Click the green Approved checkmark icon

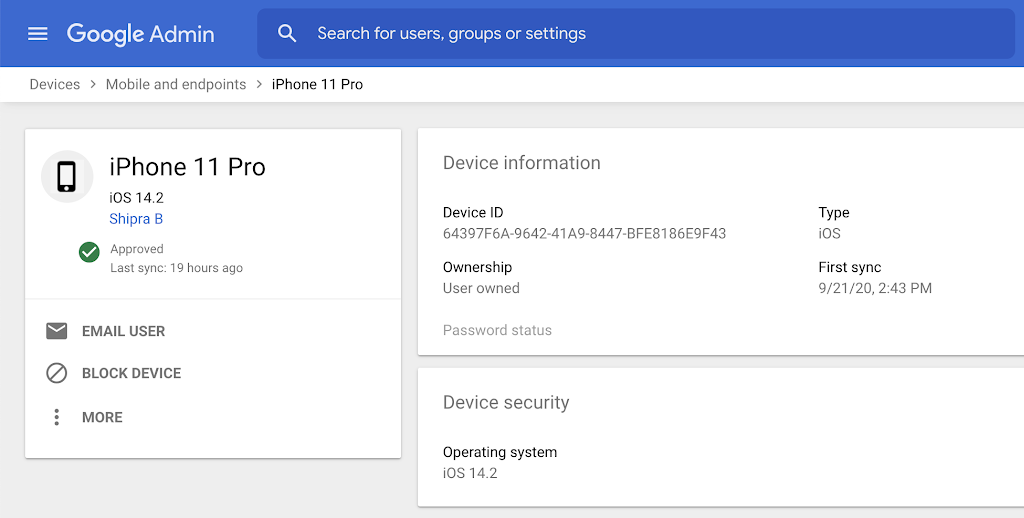tap(89, 251)
